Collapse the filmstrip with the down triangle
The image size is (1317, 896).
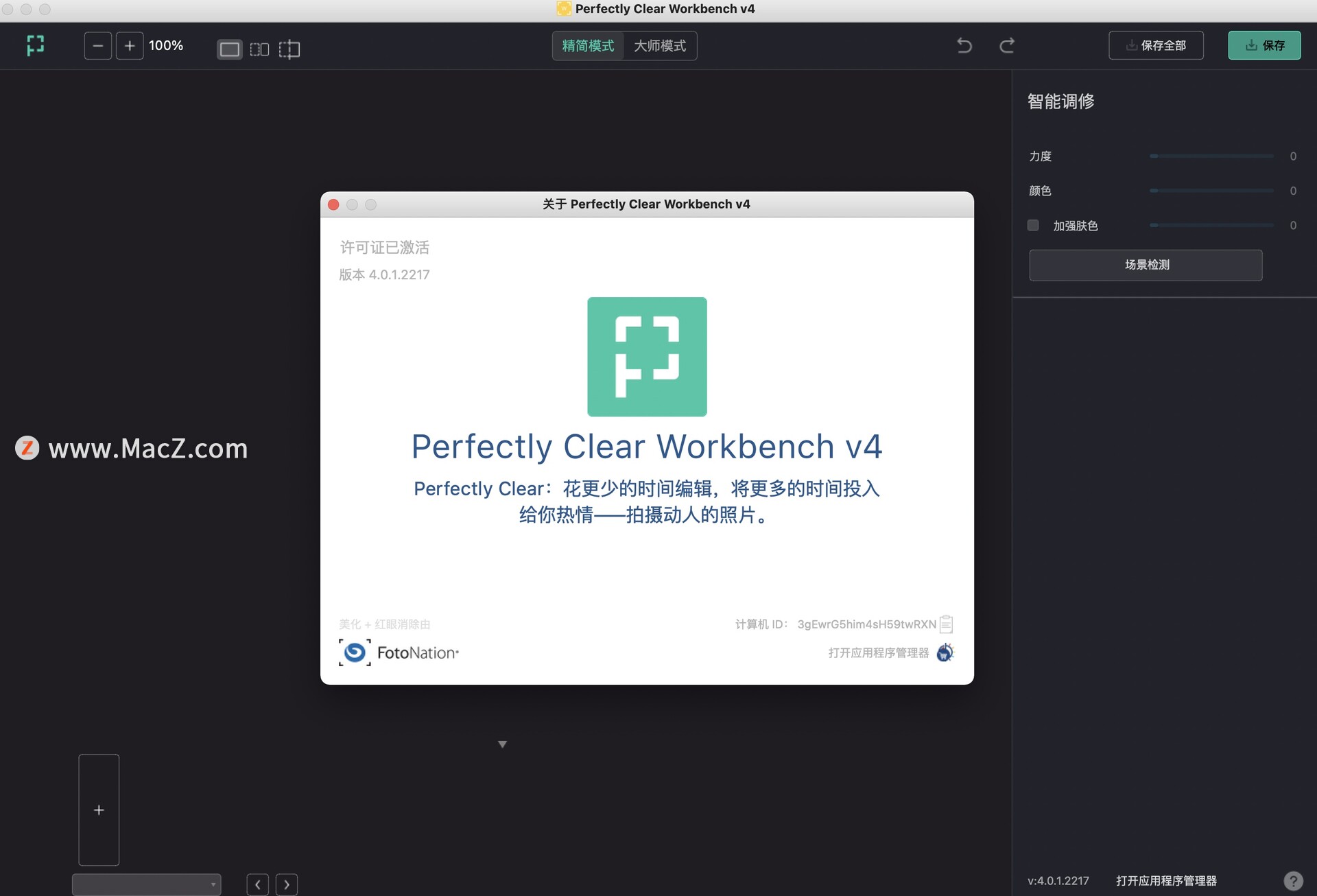point(502,744)
